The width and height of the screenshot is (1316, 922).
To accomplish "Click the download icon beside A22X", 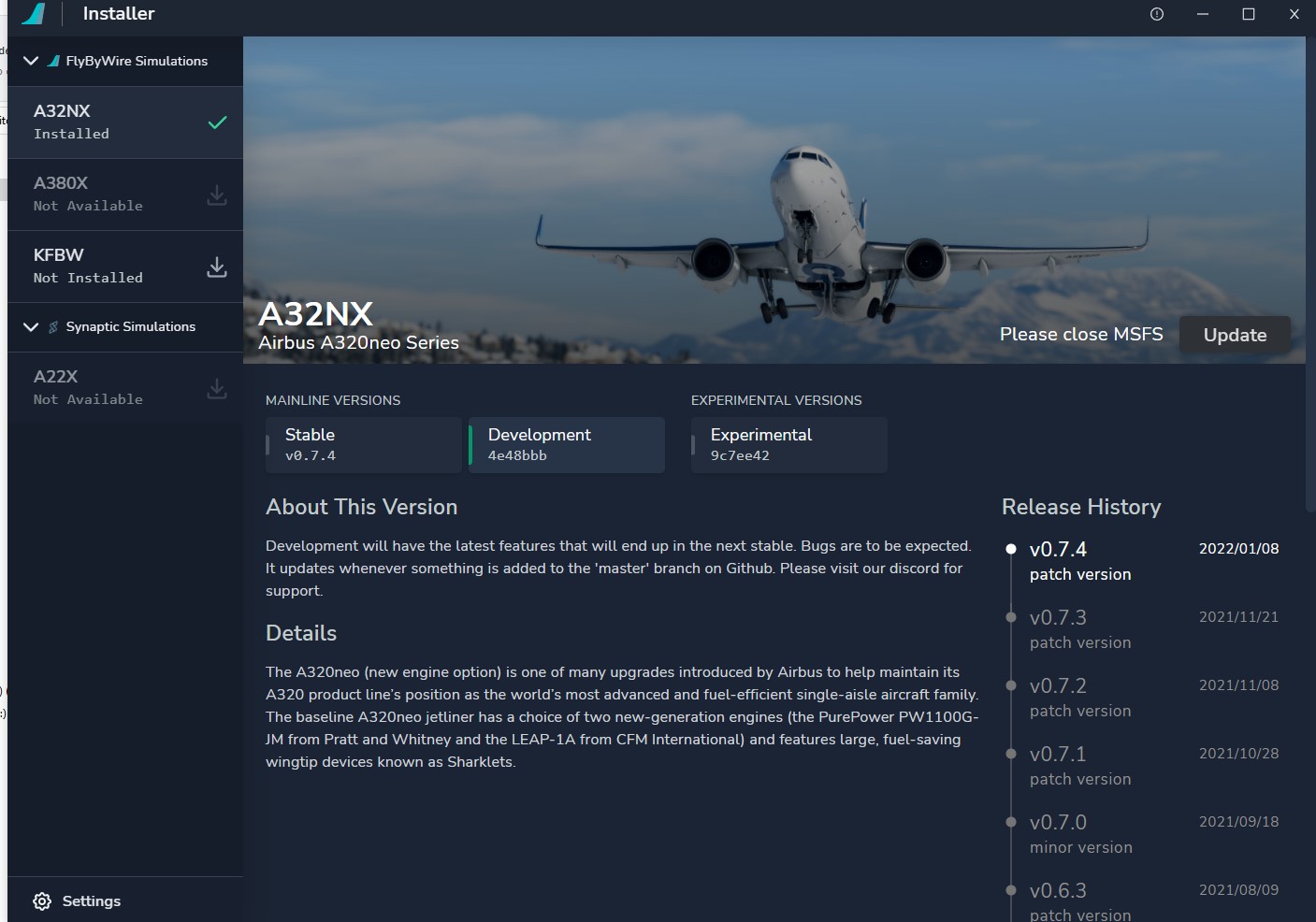I will coord(216,388).
